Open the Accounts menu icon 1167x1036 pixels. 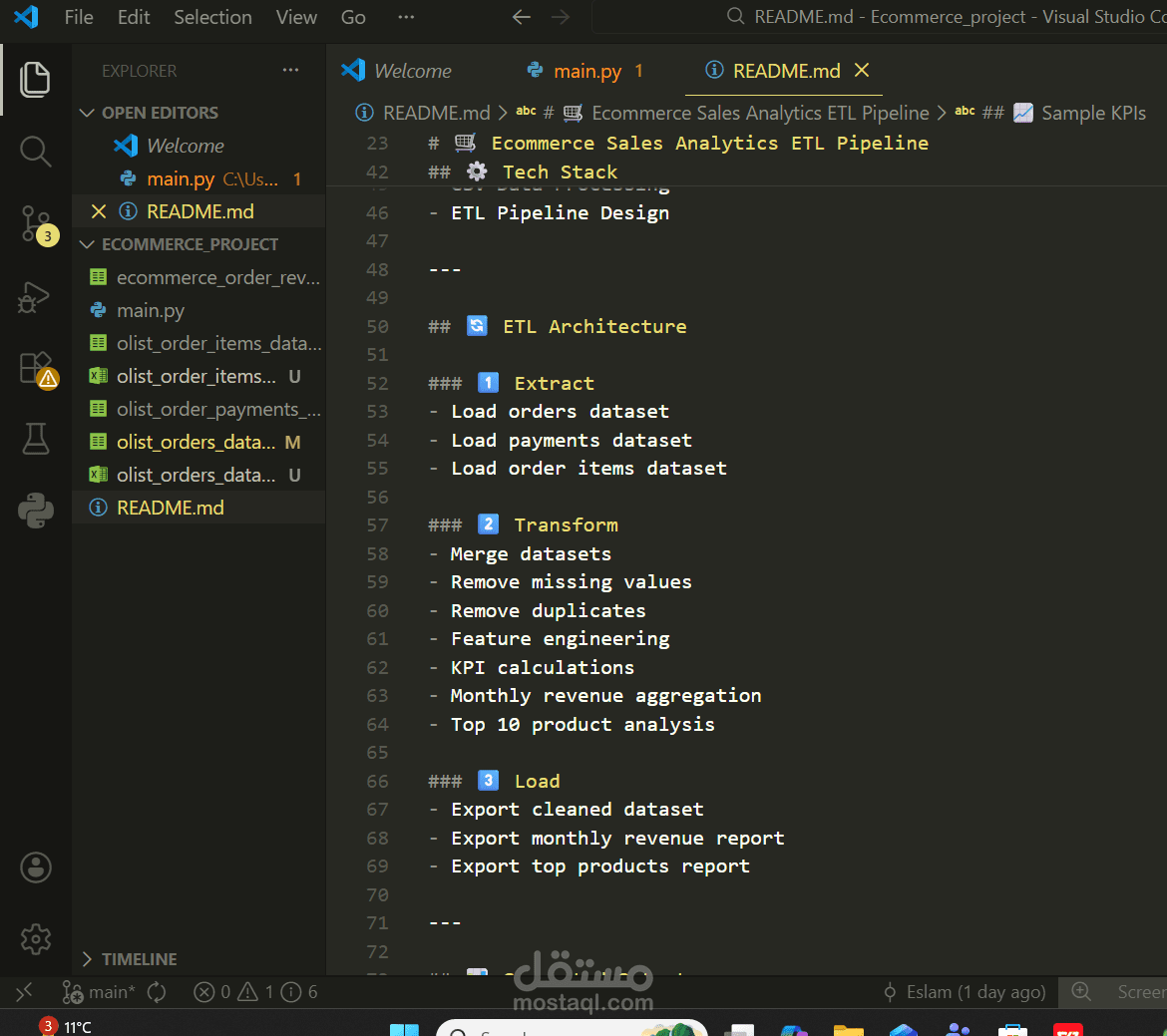coord(35,867)
